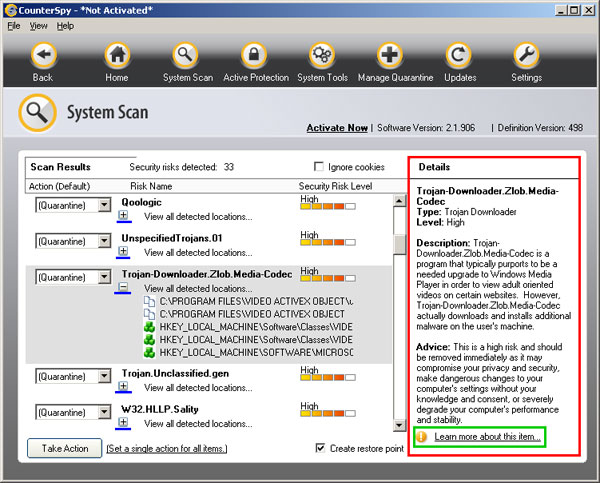Click View all detected locations under UnspecifiedTrojans.01

(x=198, y=253)
